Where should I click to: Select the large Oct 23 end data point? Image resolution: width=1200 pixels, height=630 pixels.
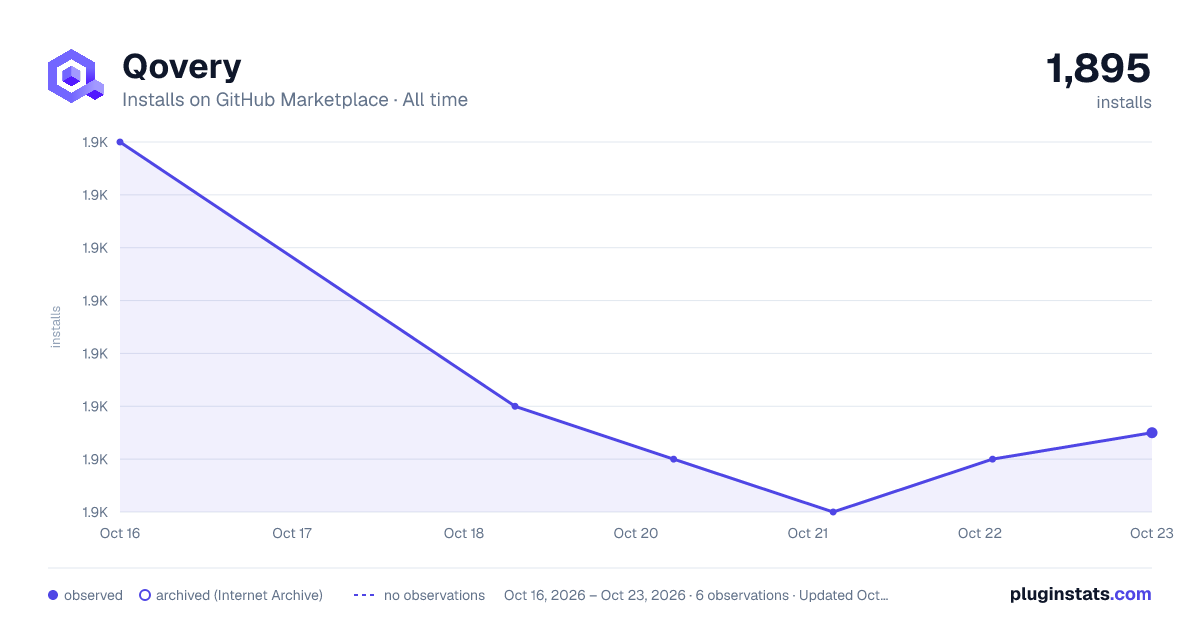coord(1152,433)
